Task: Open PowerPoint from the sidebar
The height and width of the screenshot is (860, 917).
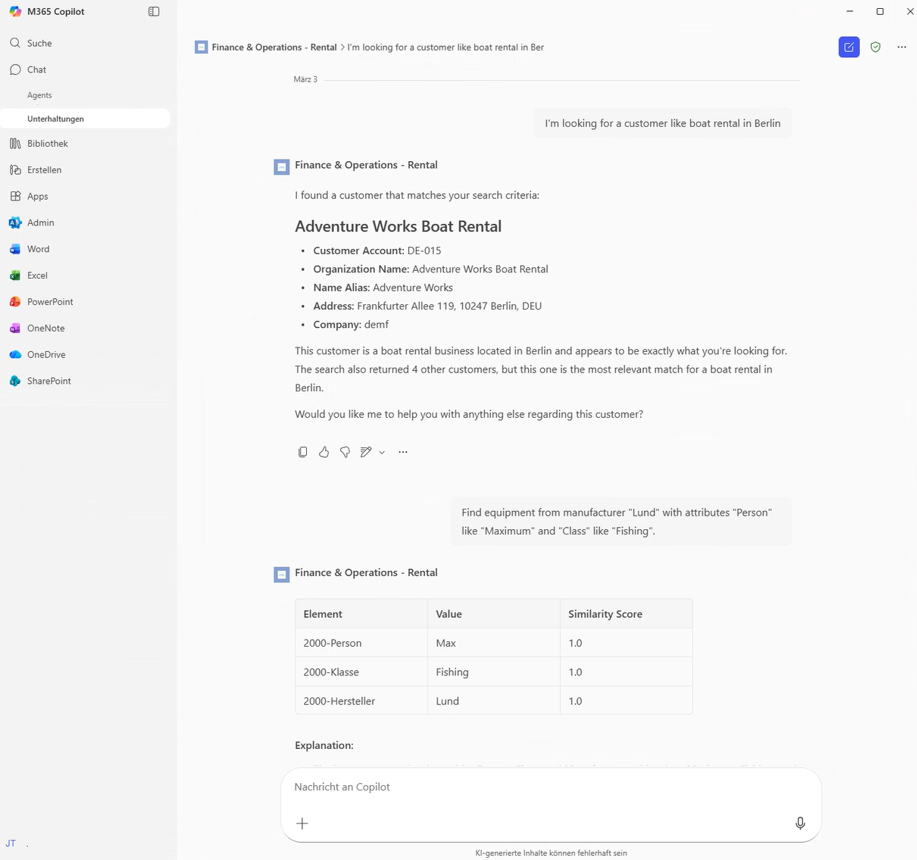Action: coord(50,302)
